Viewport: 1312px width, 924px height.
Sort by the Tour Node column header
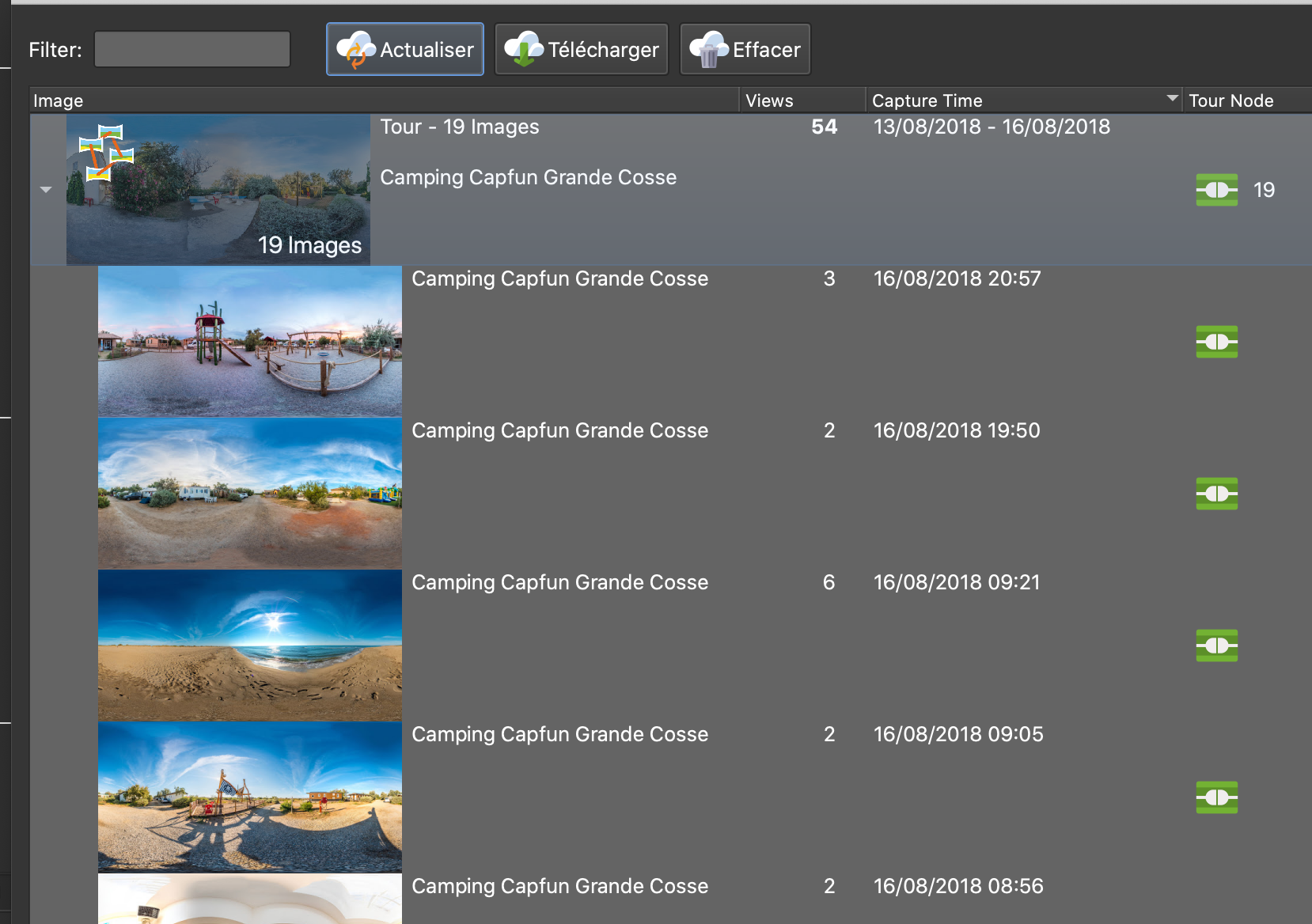(1247, 100)
